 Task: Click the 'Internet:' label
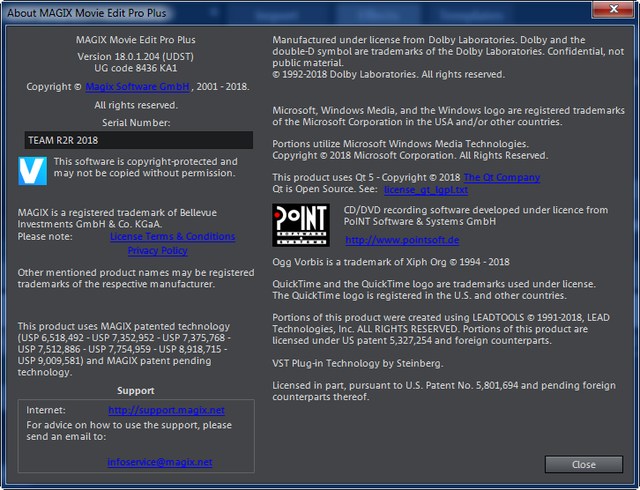46,410
